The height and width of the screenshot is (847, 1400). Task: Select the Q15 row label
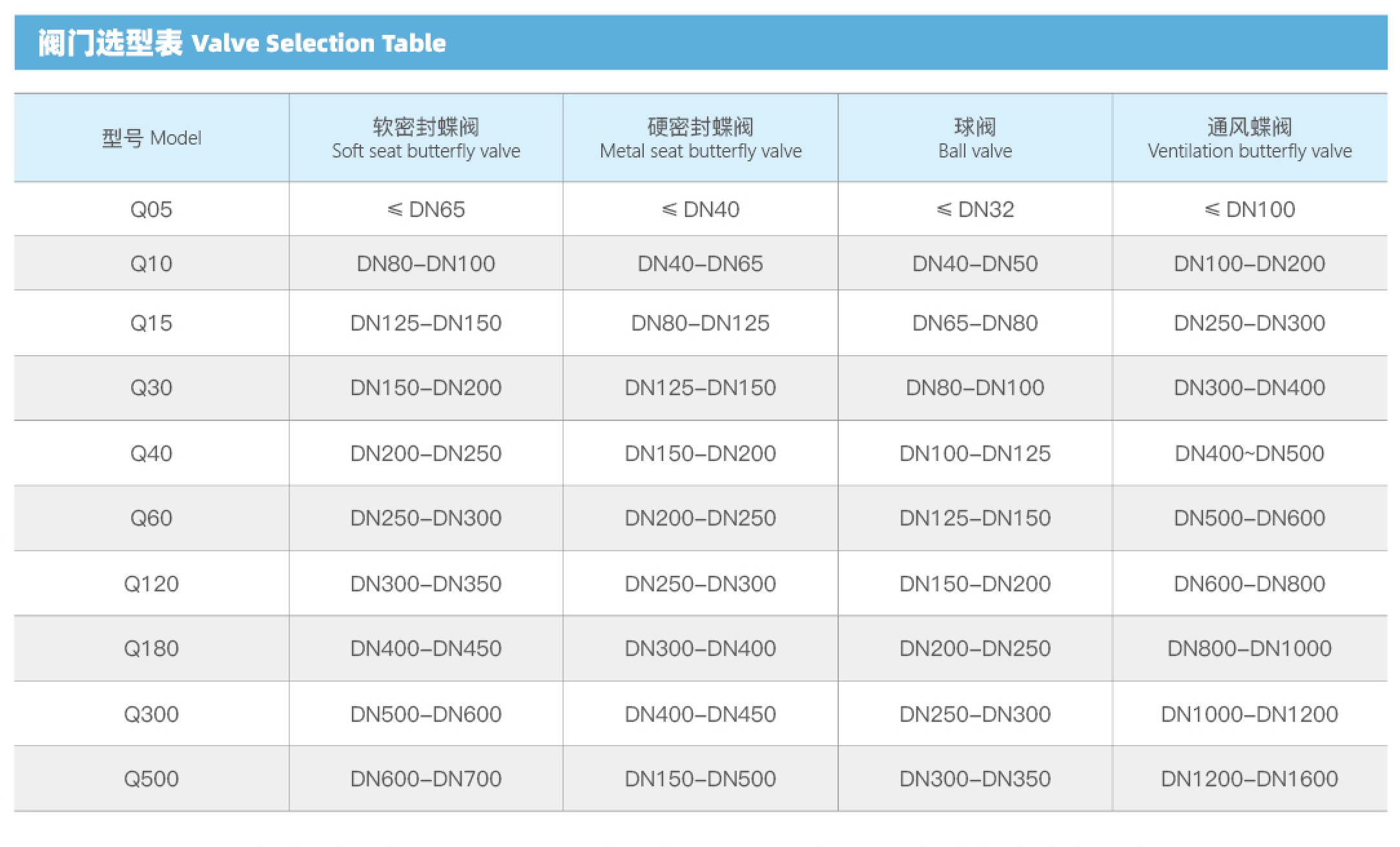pos(152,323)
